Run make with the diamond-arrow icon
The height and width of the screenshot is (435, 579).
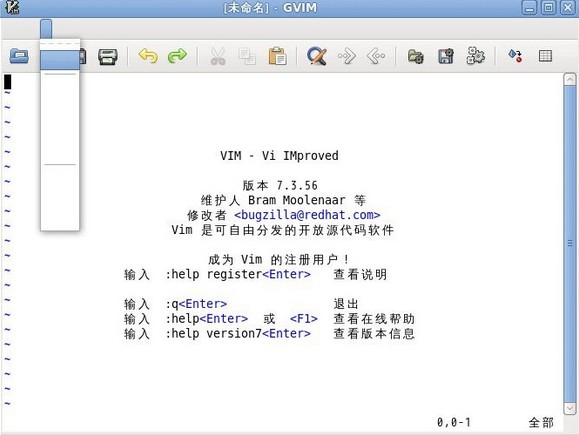click(515, 56)
